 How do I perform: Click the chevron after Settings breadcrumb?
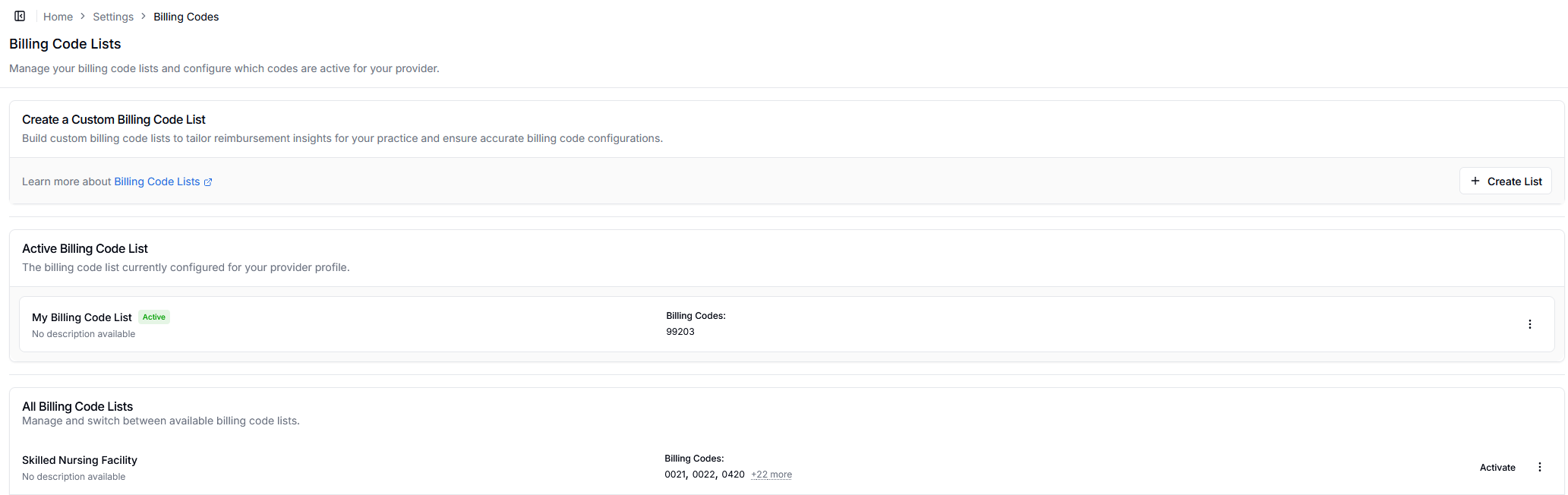pos(143,16)
